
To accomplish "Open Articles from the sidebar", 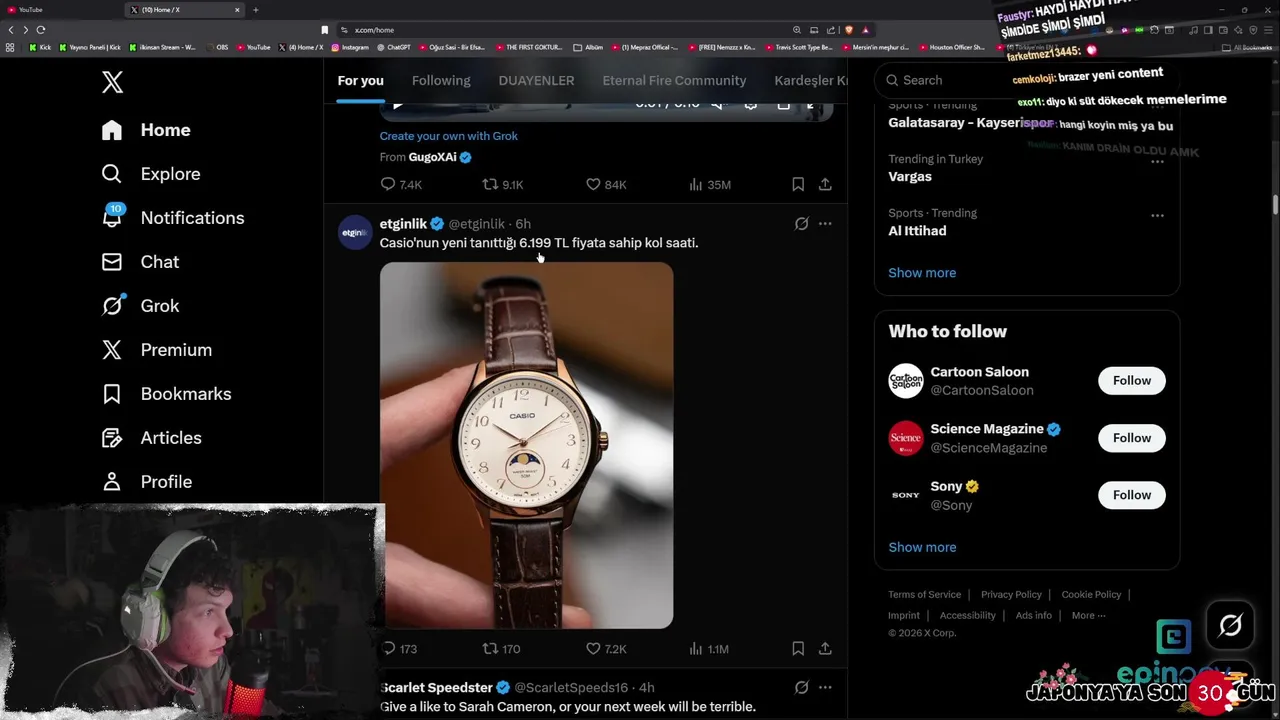I will pos(151,438).
